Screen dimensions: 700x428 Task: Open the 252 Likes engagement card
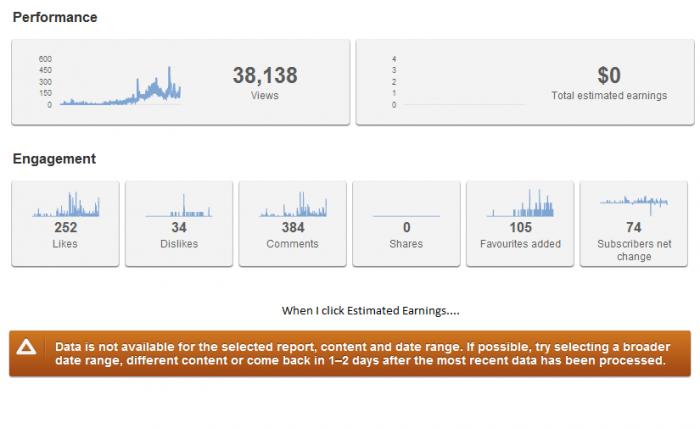tap(65, 224)
